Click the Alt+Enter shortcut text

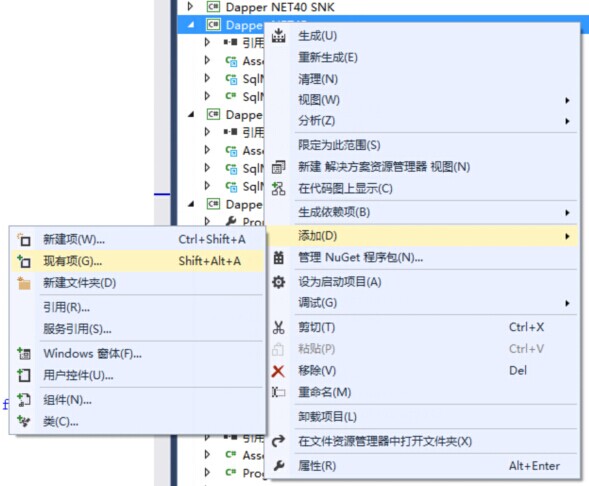coord(534,466)
